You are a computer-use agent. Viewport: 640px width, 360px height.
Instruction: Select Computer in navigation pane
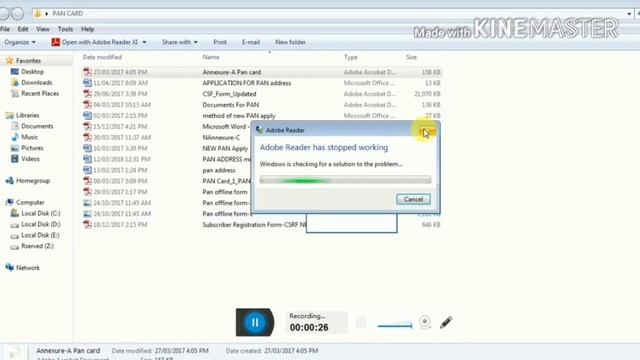coord(30,202)
